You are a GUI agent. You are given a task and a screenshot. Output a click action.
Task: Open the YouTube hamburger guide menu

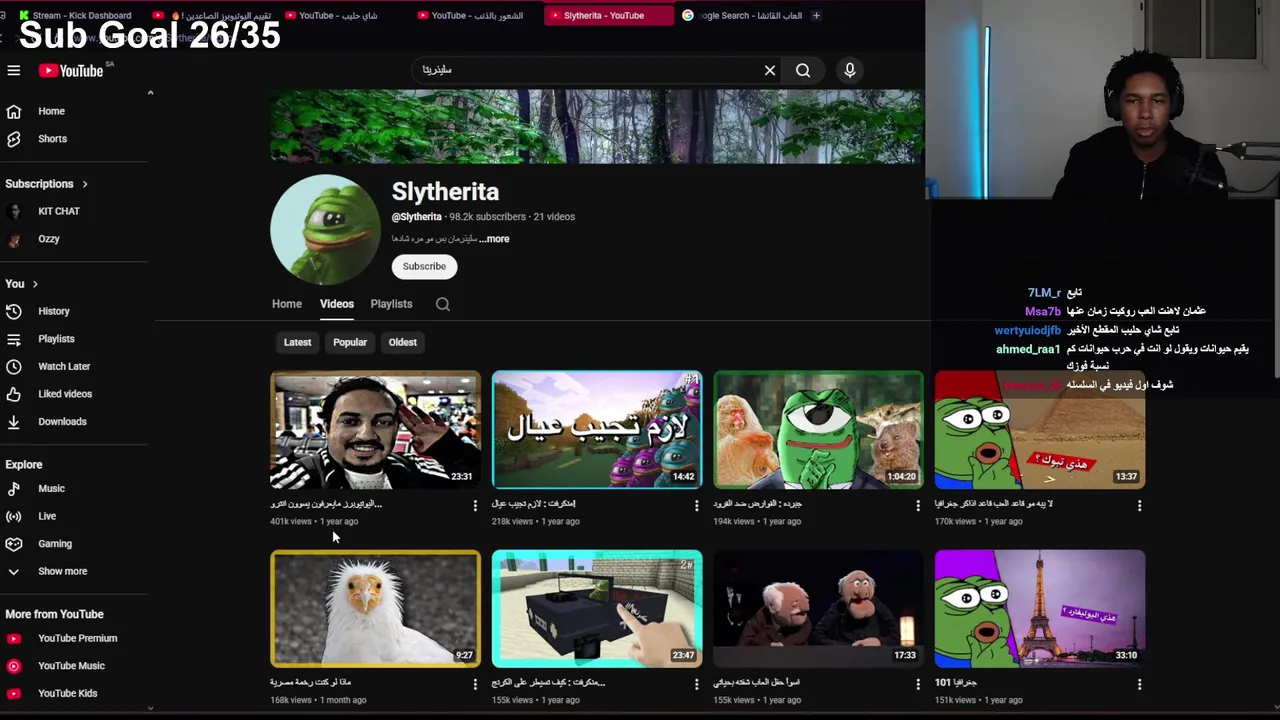pos(14,70)
